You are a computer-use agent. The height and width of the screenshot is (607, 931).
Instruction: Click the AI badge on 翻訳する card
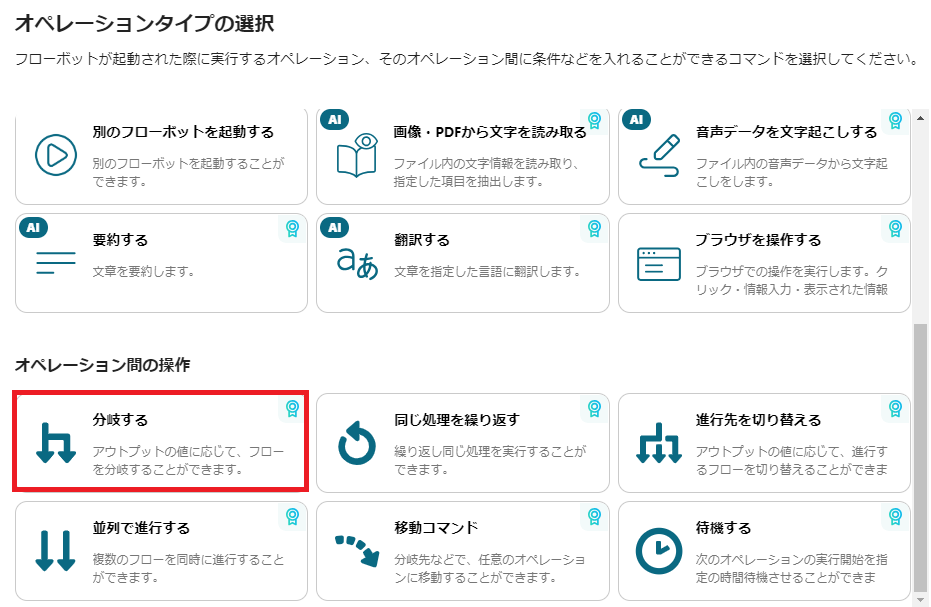tap(335, 227)
